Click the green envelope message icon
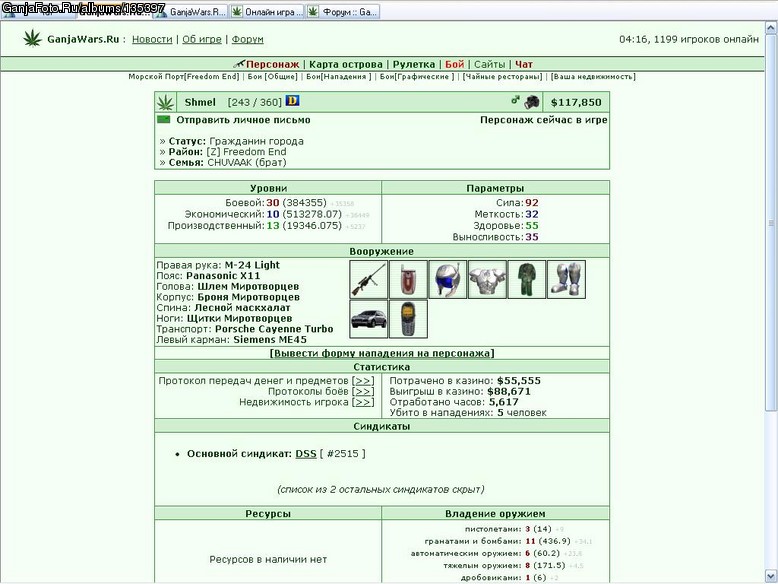Viewport: 778px width, 584px height. point(163,120)
